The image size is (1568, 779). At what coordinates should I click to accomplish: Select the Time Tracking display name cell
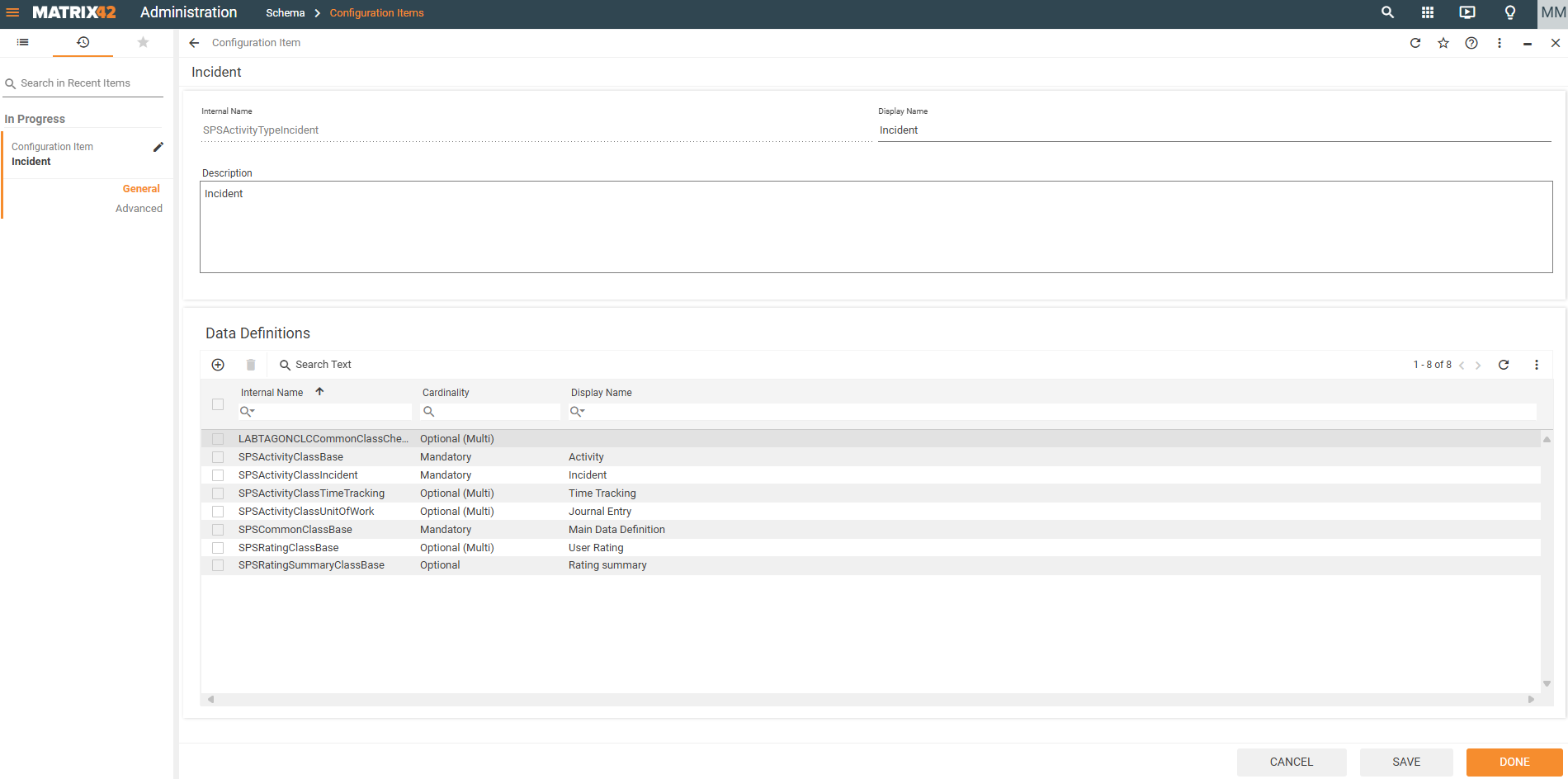coord(602,493)
